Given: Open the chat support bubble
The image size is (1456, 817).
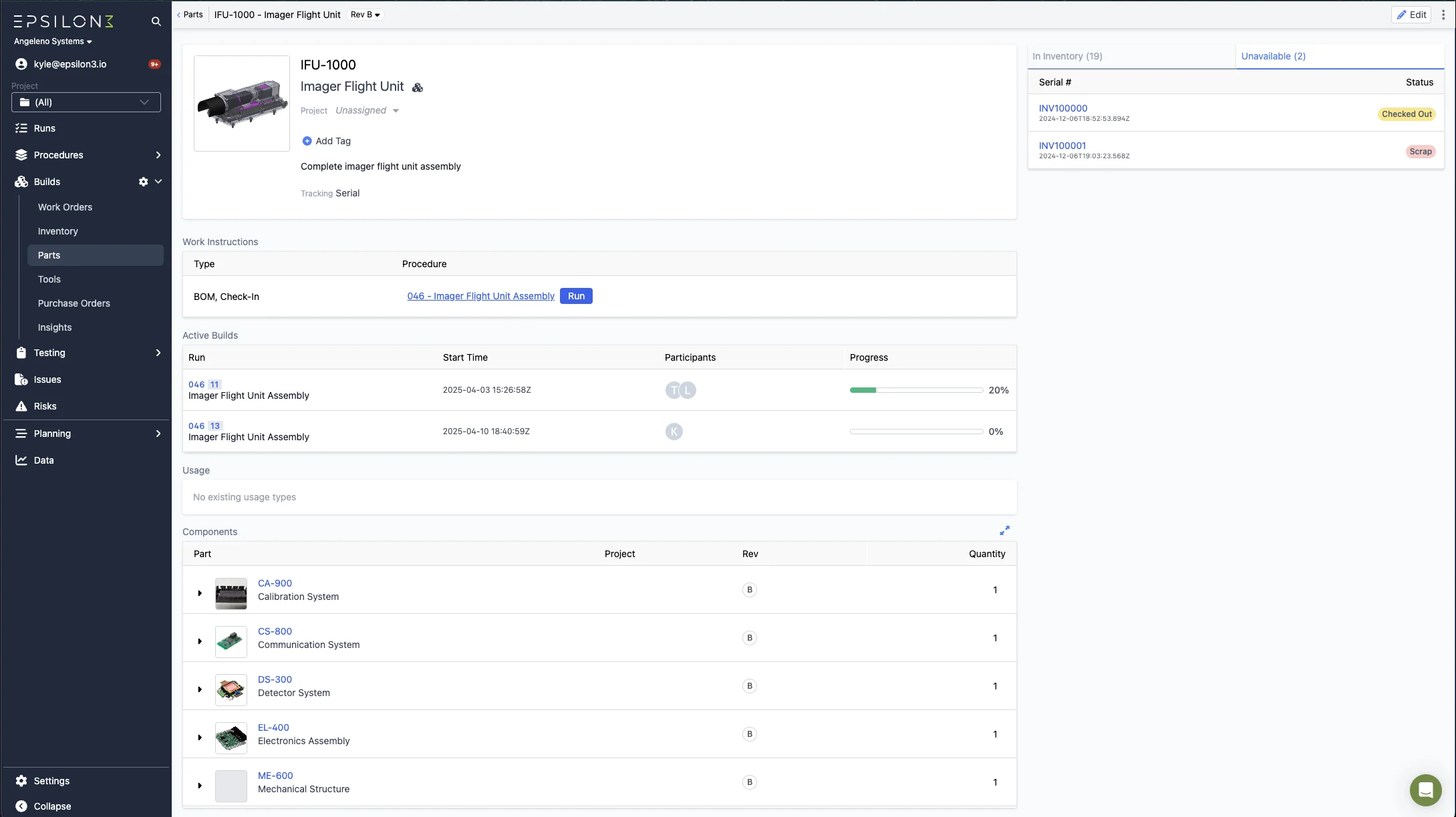Looking at the screenshot, I should pyautogui.click(x=1425, y=790).
